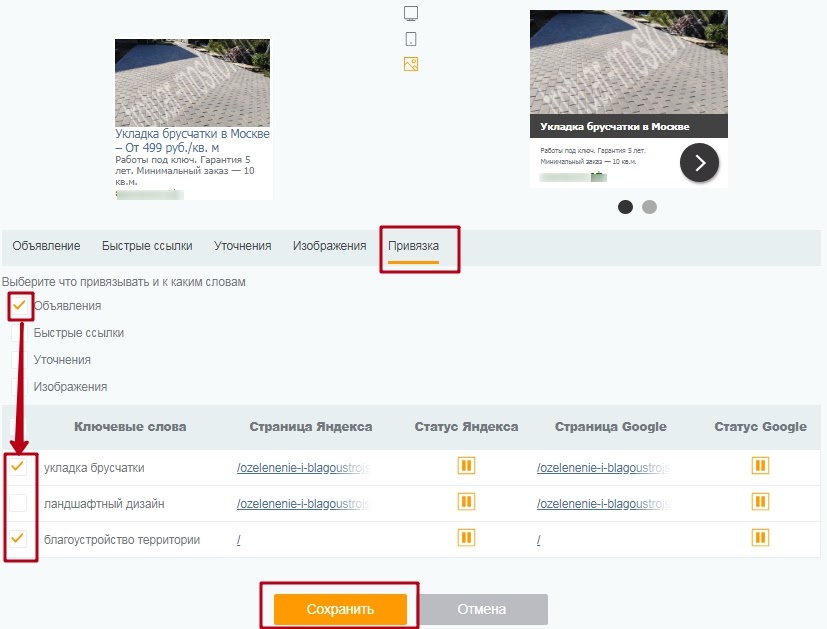The width and height of the screenshot is (827, 629).
Task: Toggle the Объявления checkbox
Action: pos(19,305)
